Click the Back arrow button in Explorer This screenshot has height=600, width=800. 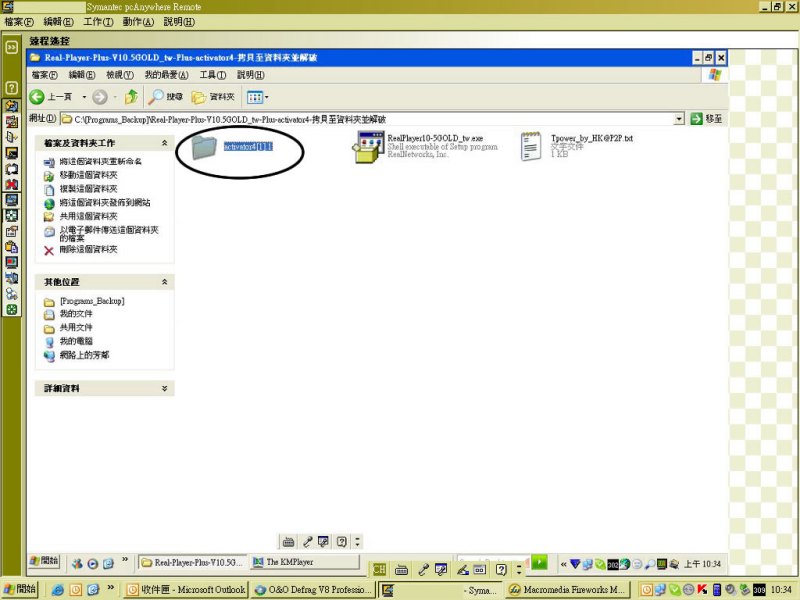pyautogui.click(x=37, y=96)
